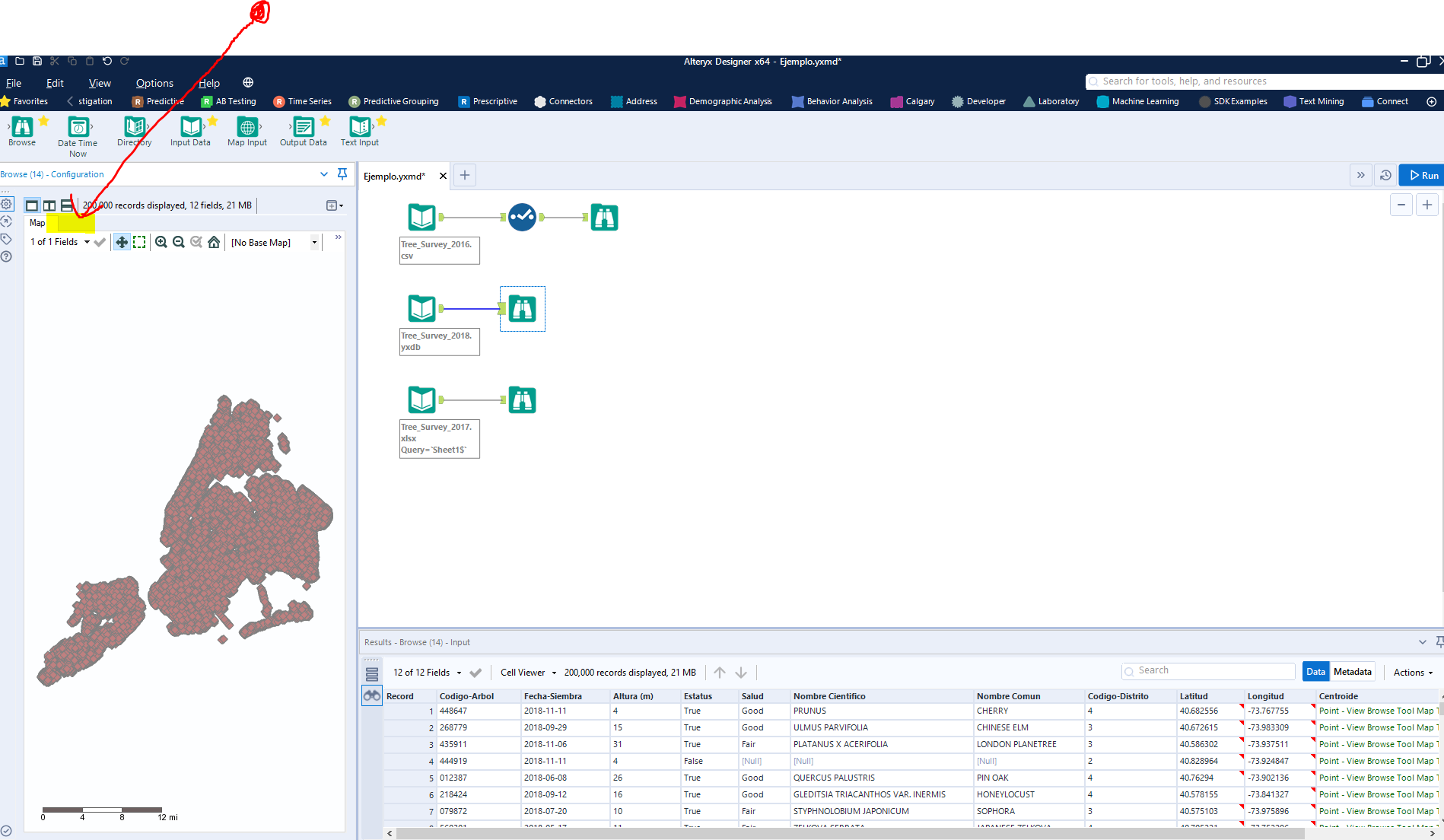Open the globe language menu icon
This screenshot has height=840, width=1444.
point(248,82)
